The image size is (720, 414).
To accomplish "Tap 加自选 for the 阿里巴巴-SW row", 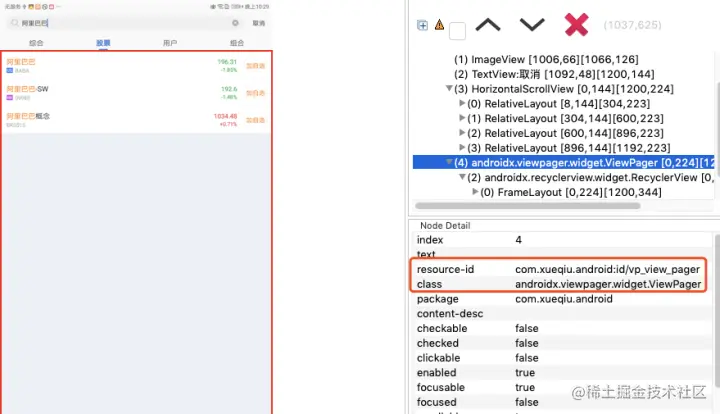I will click(x=255, y=93).
